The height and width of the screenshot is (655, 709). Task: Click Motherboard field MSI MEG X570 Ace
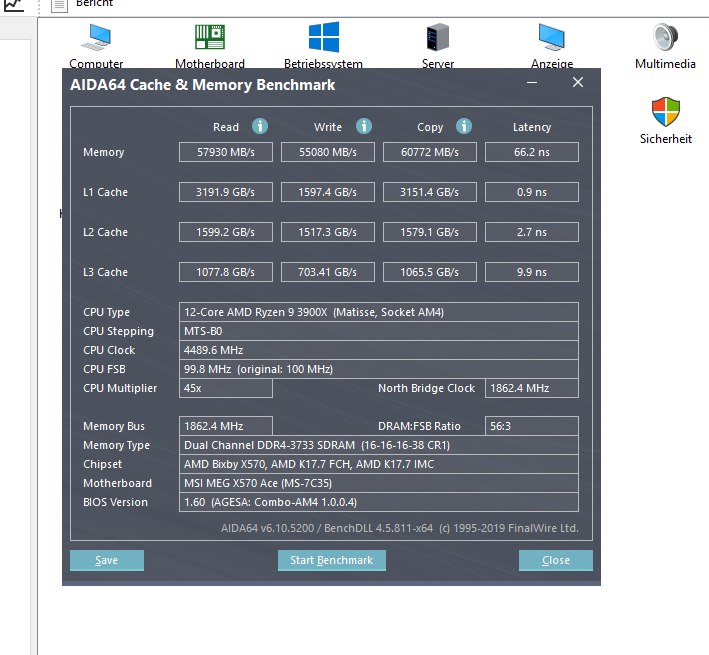pos(379,483)
